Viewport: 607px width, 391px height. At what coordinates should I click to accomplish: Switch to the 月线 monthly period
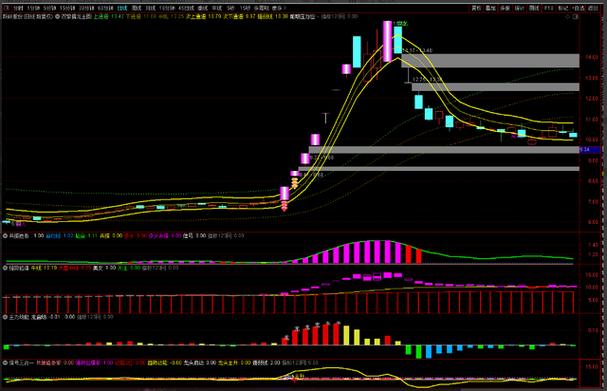pos(150,8)
